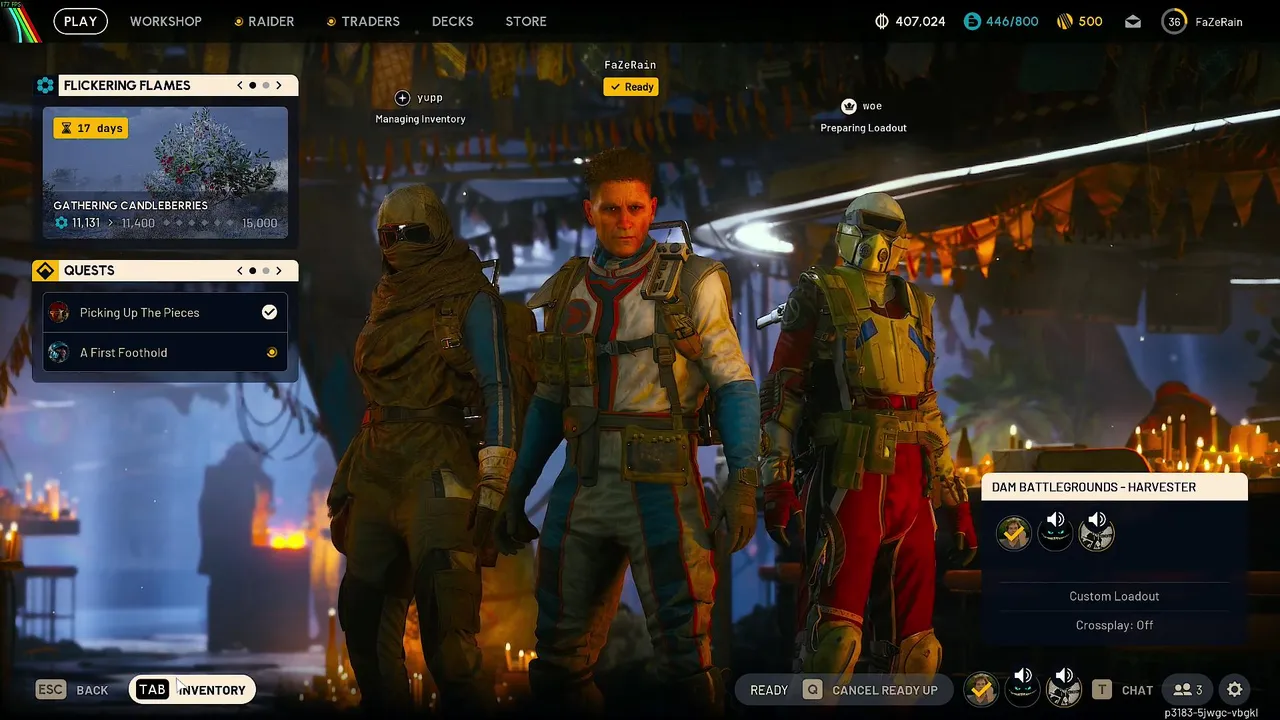The width and height of the screenshot is (1280, 720).
Task: Select first page dot in Flickering Flames
Action: click(x=253, y=86)
